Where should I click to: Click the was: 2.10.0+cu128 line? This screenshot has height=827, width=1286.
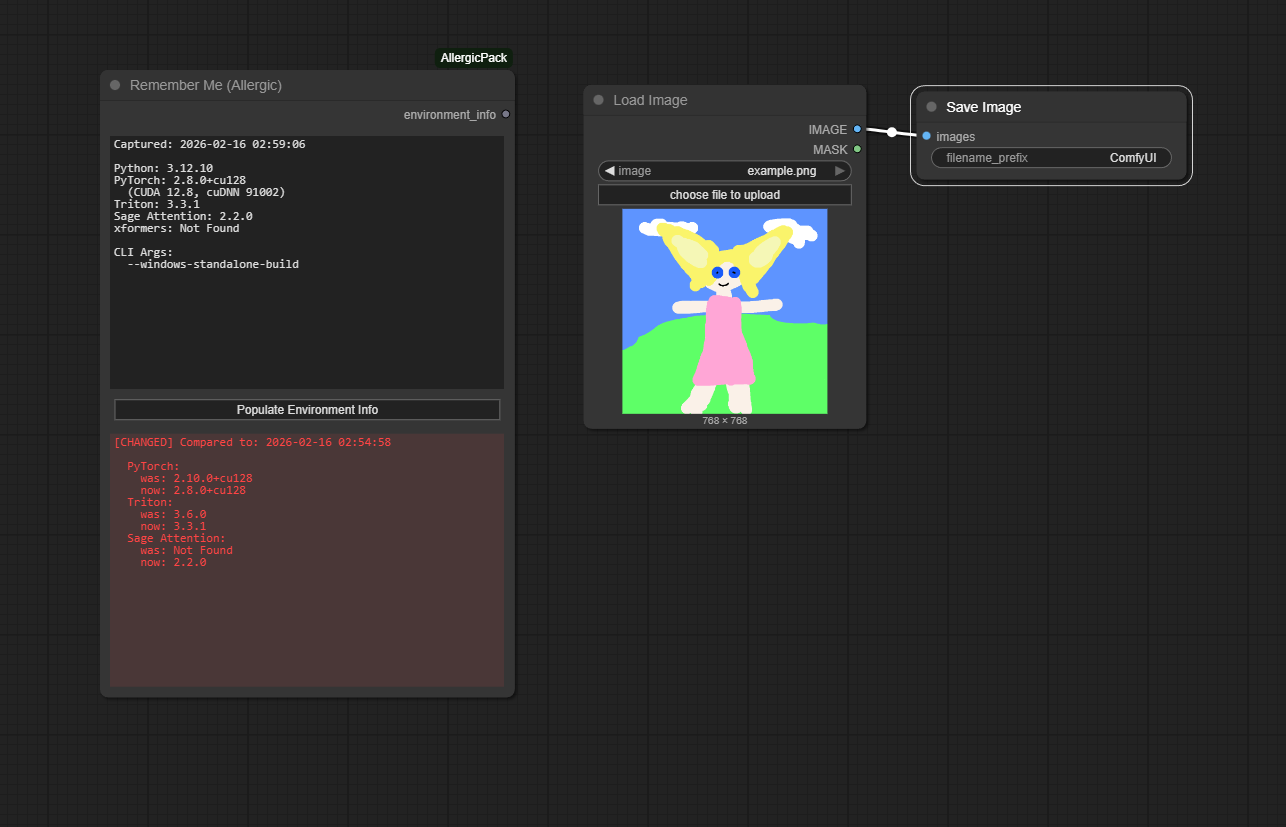tap(196, 478)
